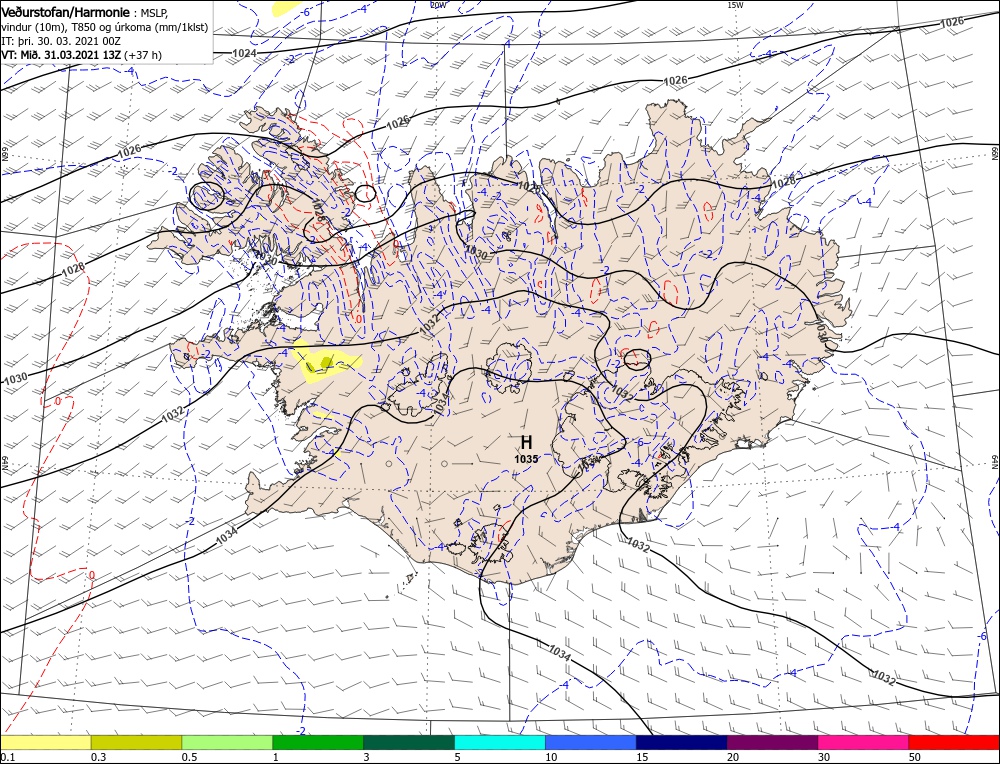Click the vindur (10m), T850 og úrkoma line
This screenshot has width=1000, height=764.
(x=105, y=27)
